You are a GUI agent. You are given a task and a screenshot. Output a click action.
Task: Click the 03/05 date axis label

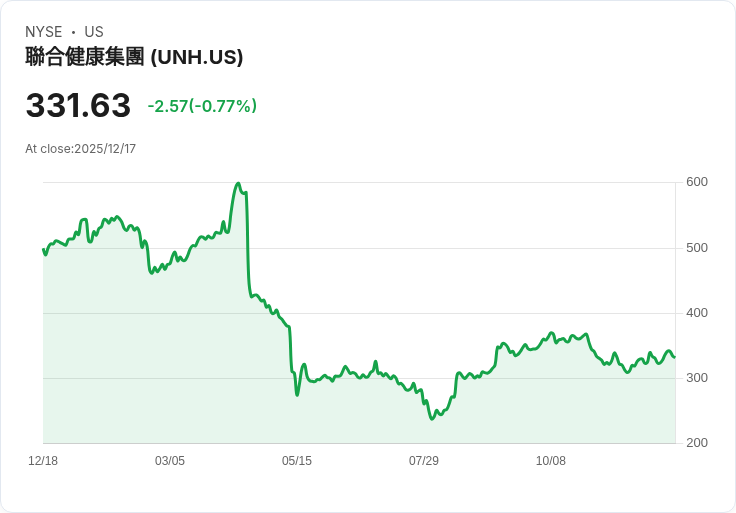point(170,461)
